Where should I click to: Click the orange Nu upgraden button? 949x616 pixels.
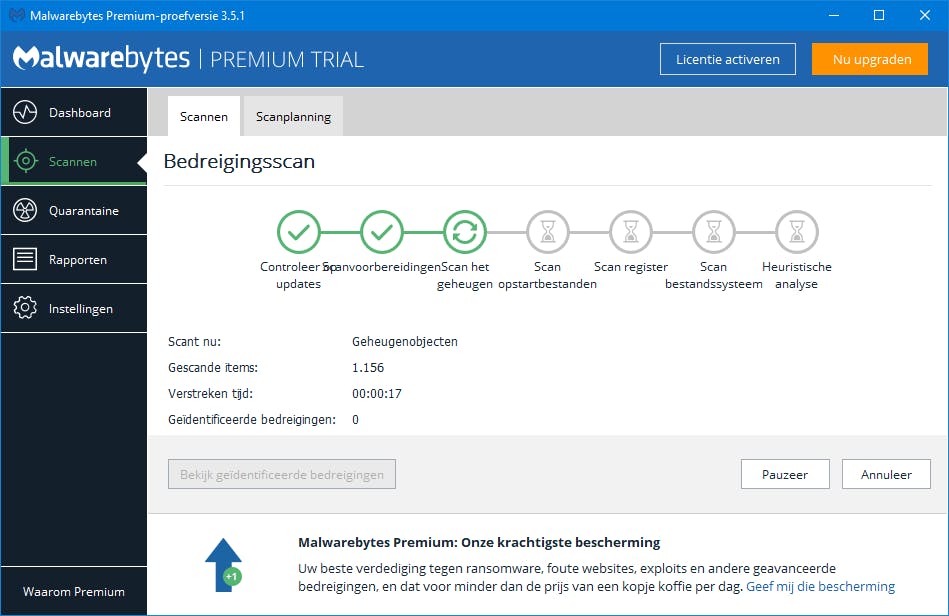pos(870,59)
